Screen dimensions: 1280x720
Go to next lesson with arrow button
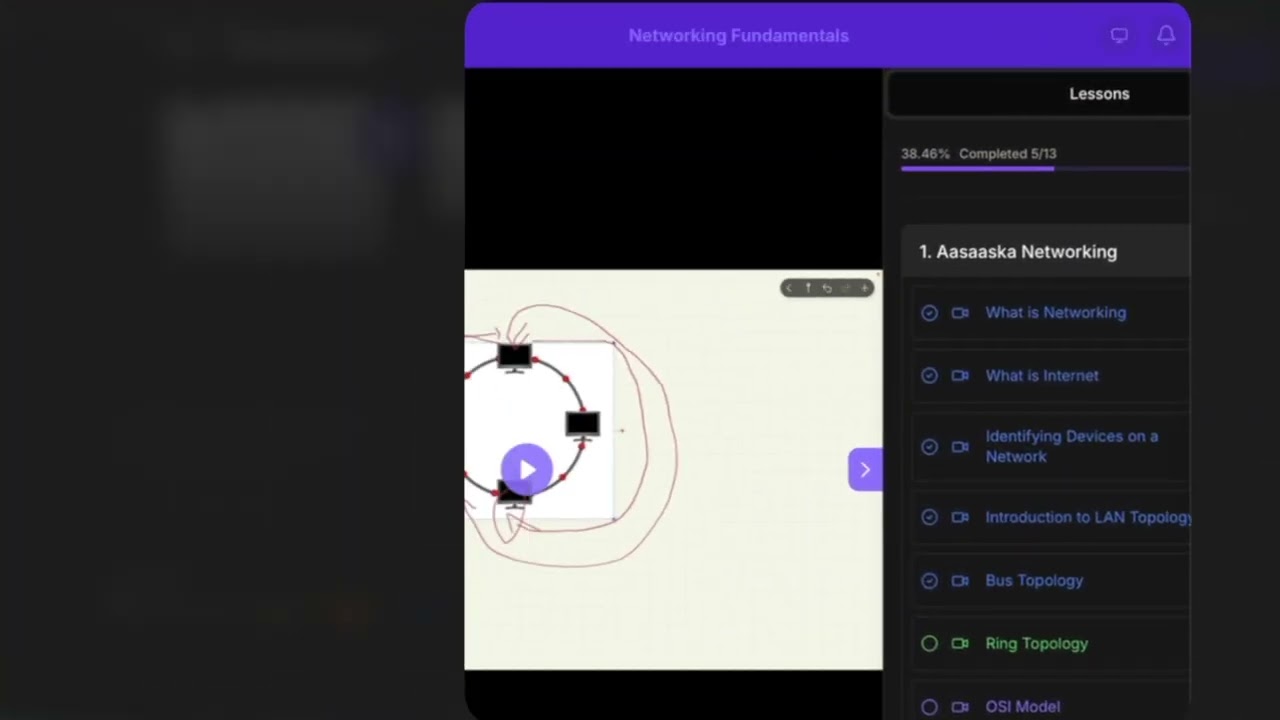click(865, 469)
